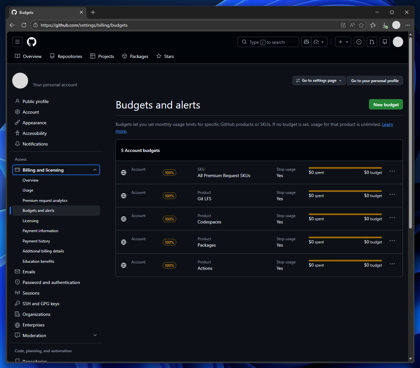Switch to the Repositories tab
The width and height of the screenshot is (420, 368).
(66, 56)
